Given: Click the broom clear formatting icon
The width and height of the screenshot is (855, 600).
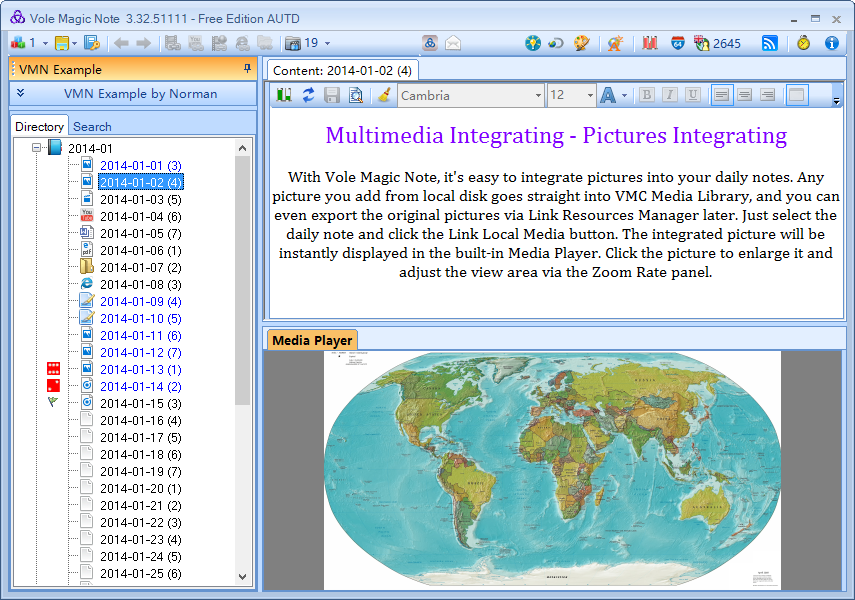Looking at the screenshot, I should tap(384, 95).
